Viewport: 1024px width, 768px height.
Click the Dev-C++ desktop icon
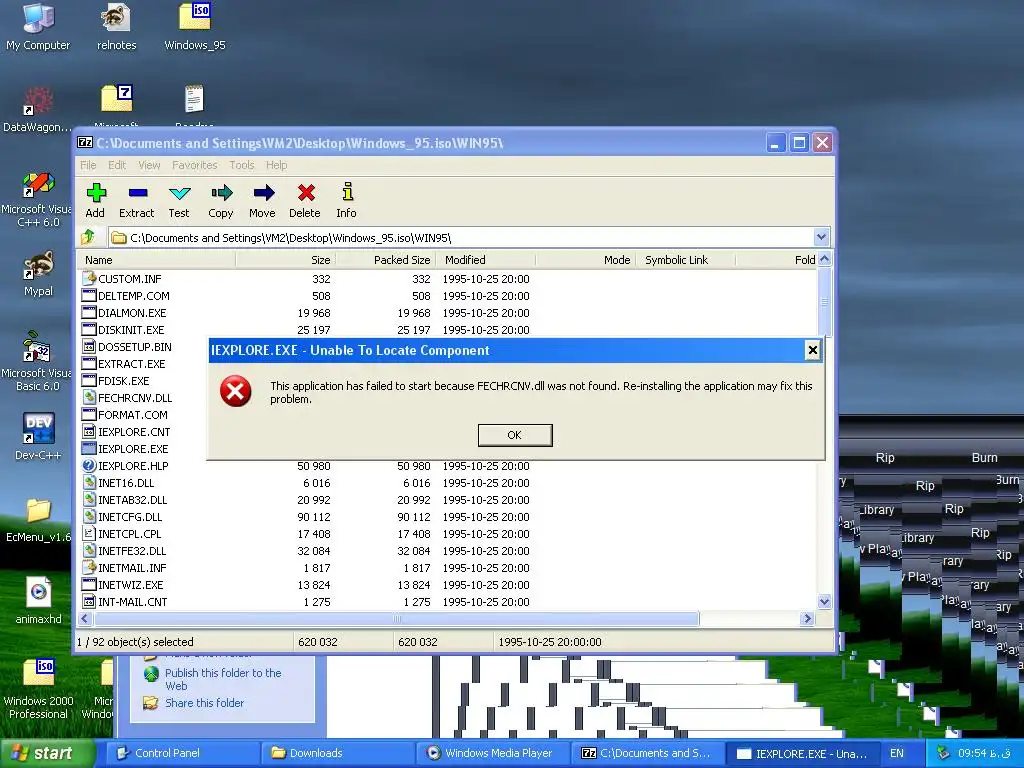pyautogui.click(x=38, y=436)
